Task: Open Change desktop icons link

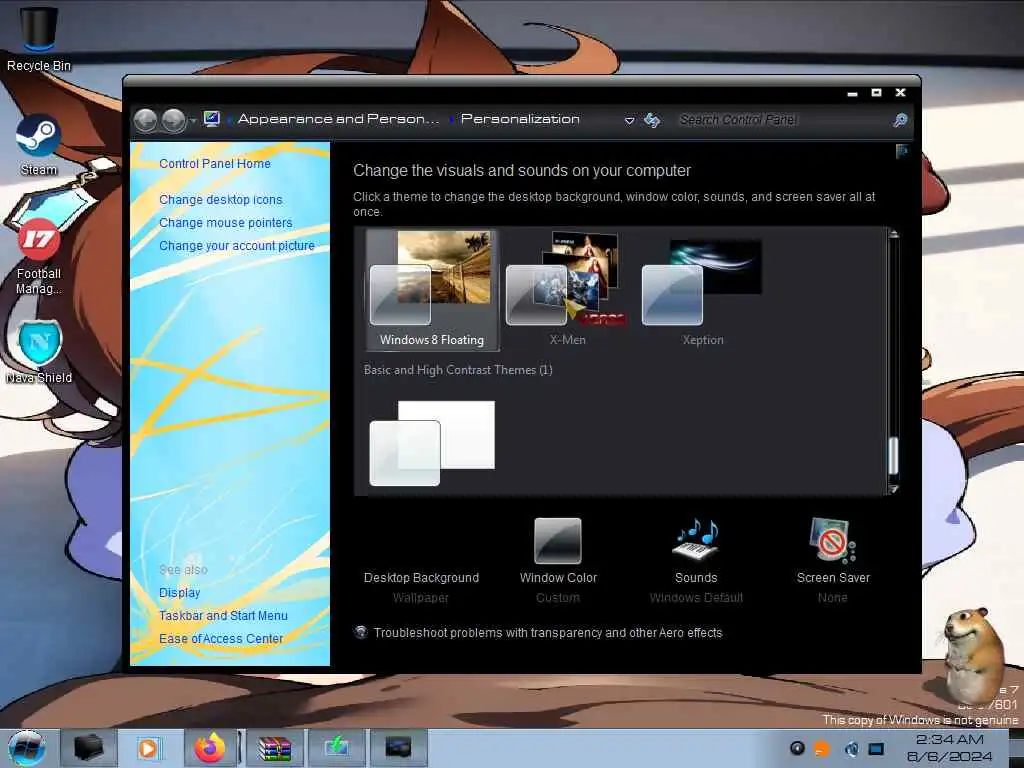Action: click(221, 199)
